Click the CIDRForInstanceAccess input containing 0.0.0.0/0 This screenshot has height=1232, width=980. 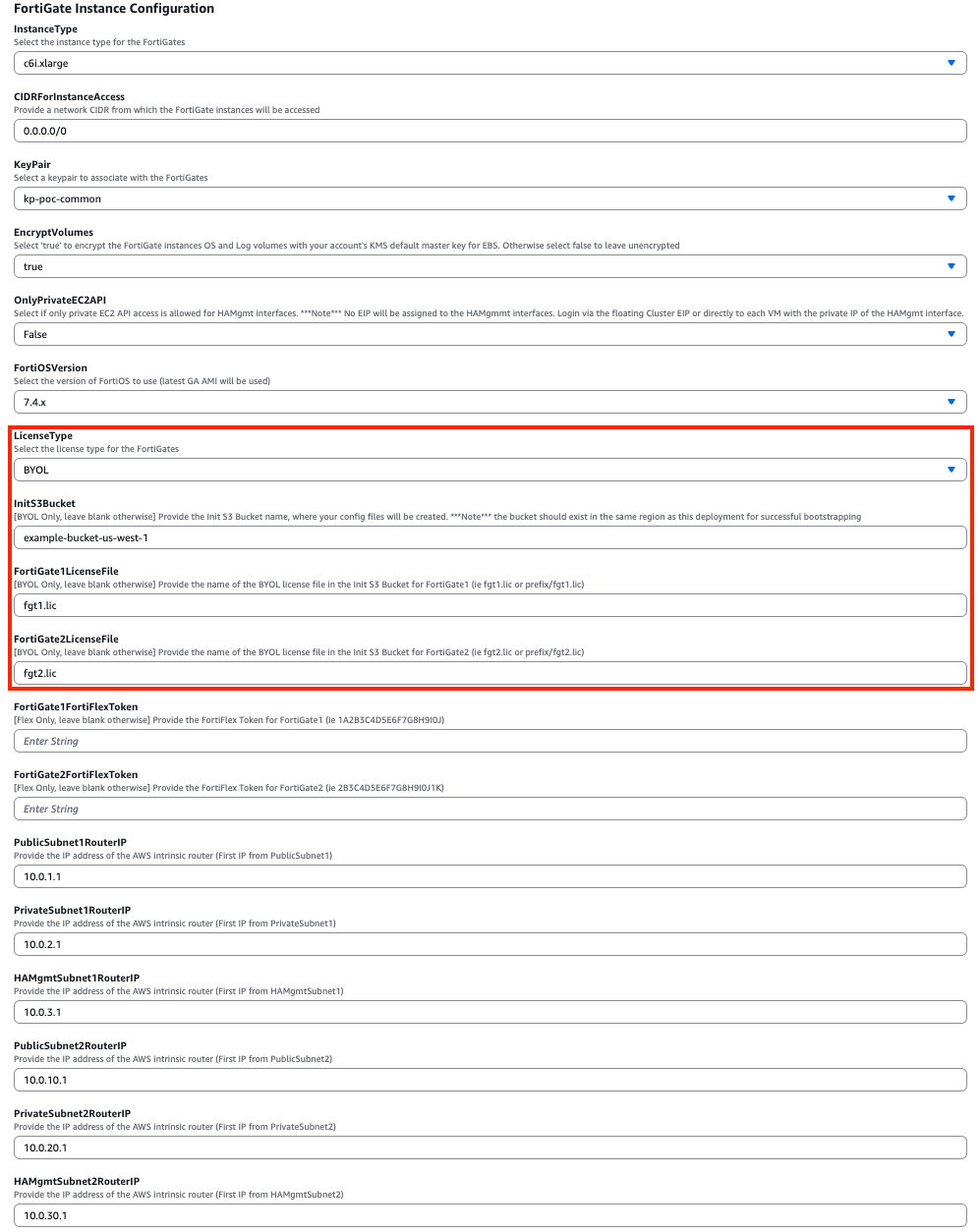490,131
